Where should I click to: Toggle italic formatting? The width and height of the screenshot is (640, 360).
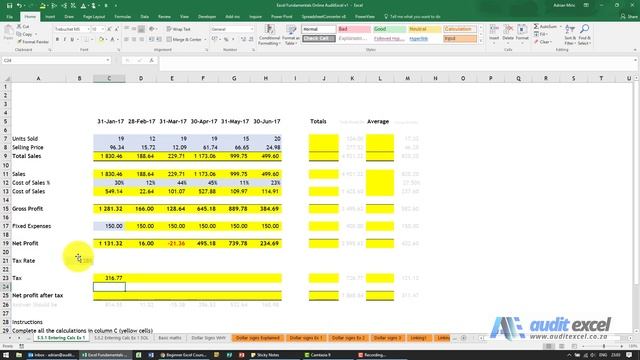(64, 40)
